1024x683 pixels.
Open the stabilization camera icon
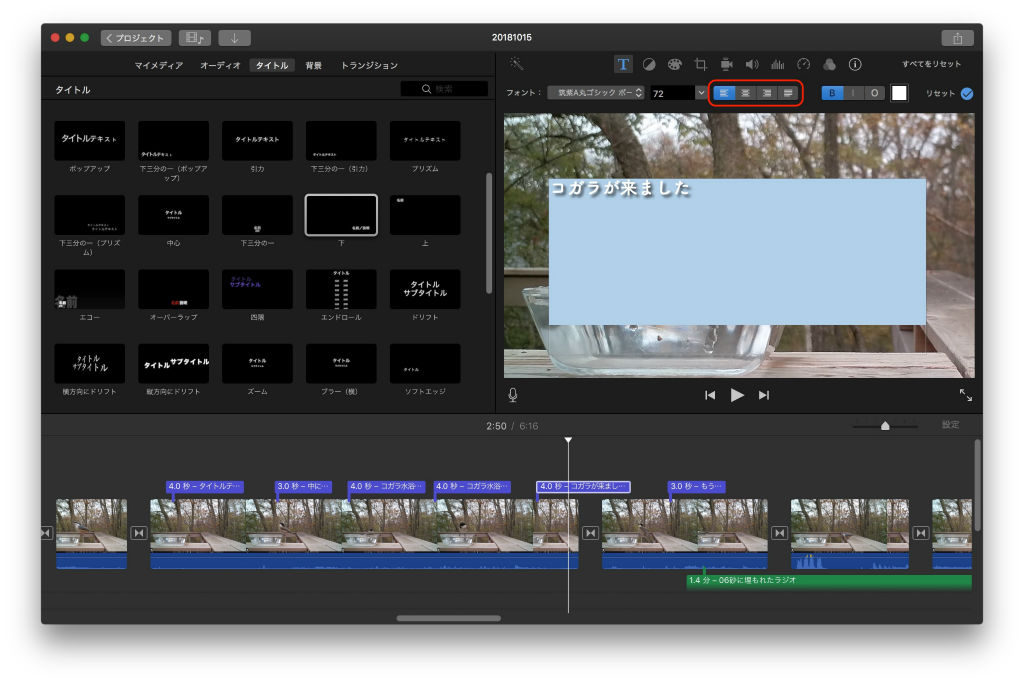(x=726, y=64)
